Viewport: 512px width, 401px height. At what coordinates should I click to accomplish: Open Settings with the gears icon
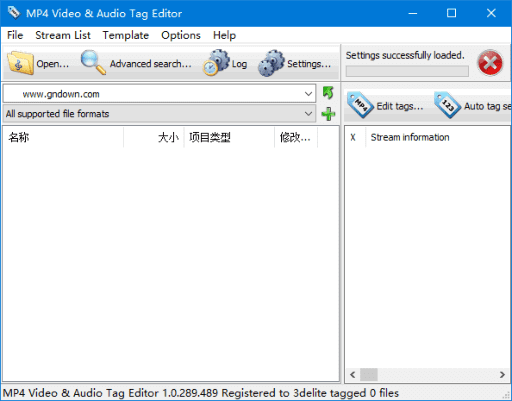[295, 63]
